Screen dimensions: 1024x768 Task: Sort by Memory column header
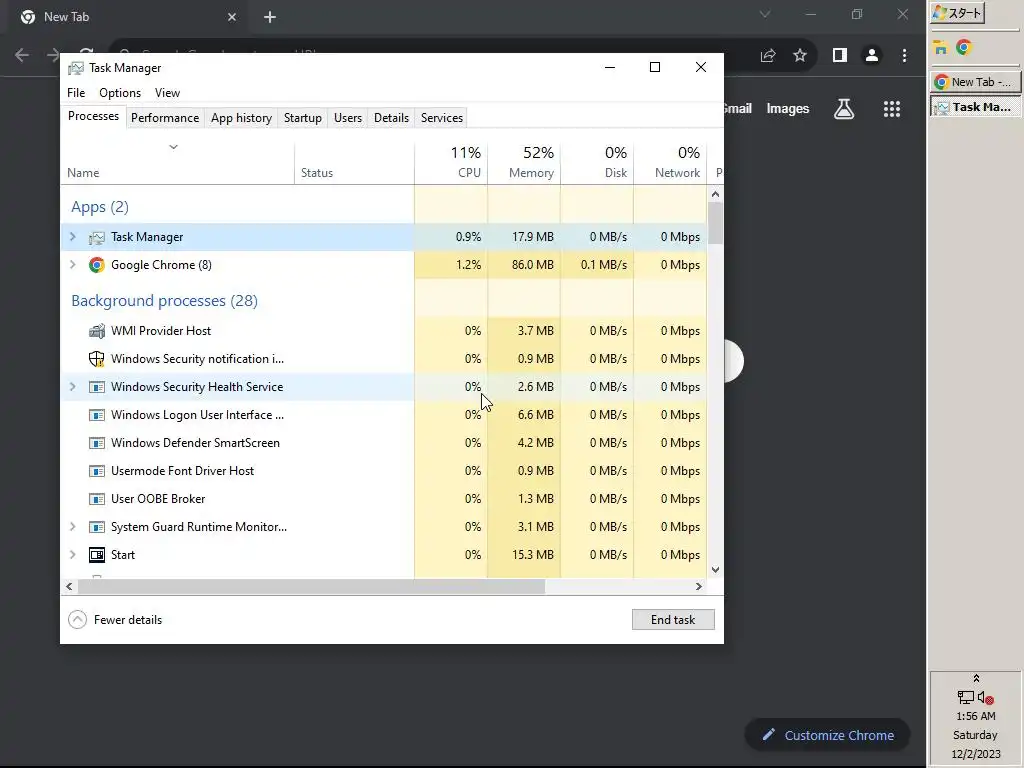click(x=524, y=163)
